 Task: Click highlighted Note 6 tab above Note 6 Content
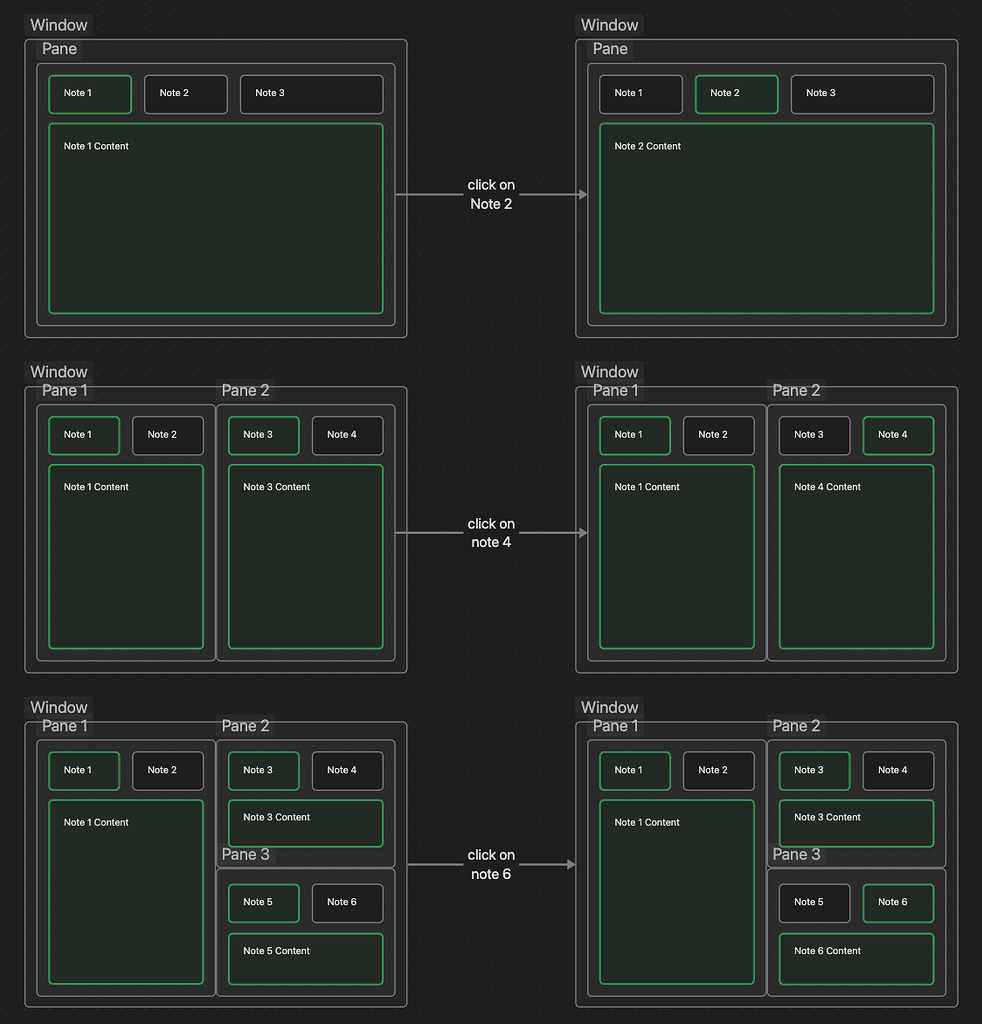click(898, 903)
